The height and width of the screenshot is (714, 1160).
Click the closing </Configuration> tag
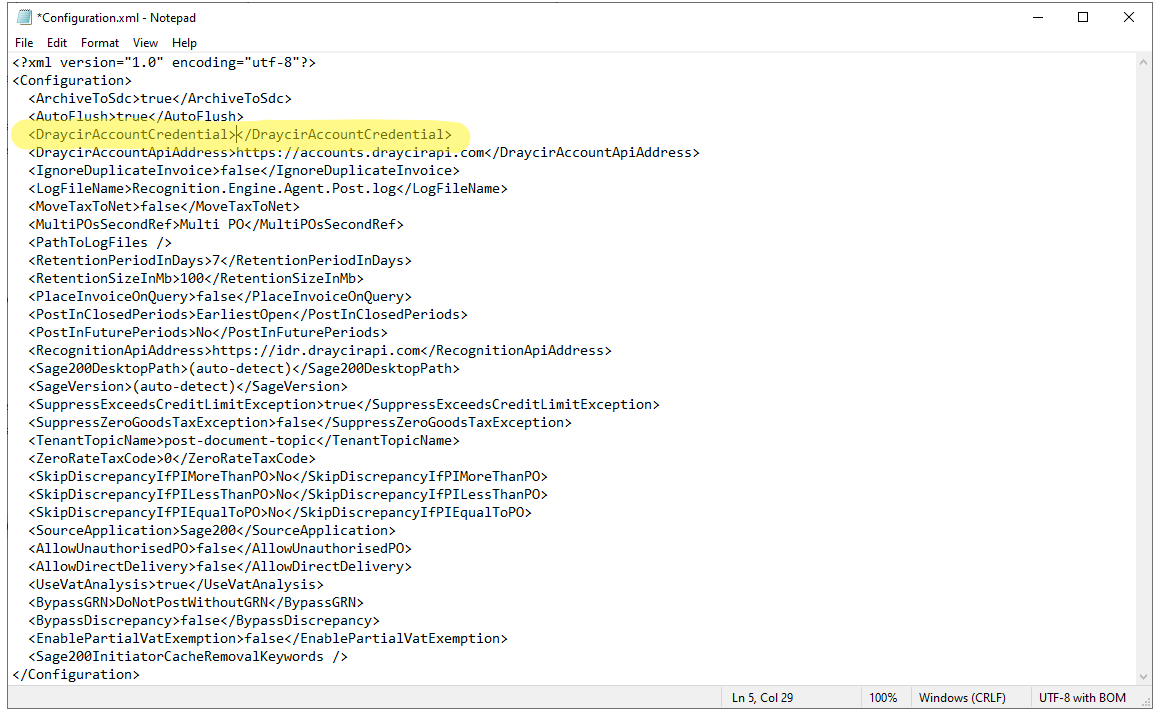pyautogui.click(x=76, y=675)
